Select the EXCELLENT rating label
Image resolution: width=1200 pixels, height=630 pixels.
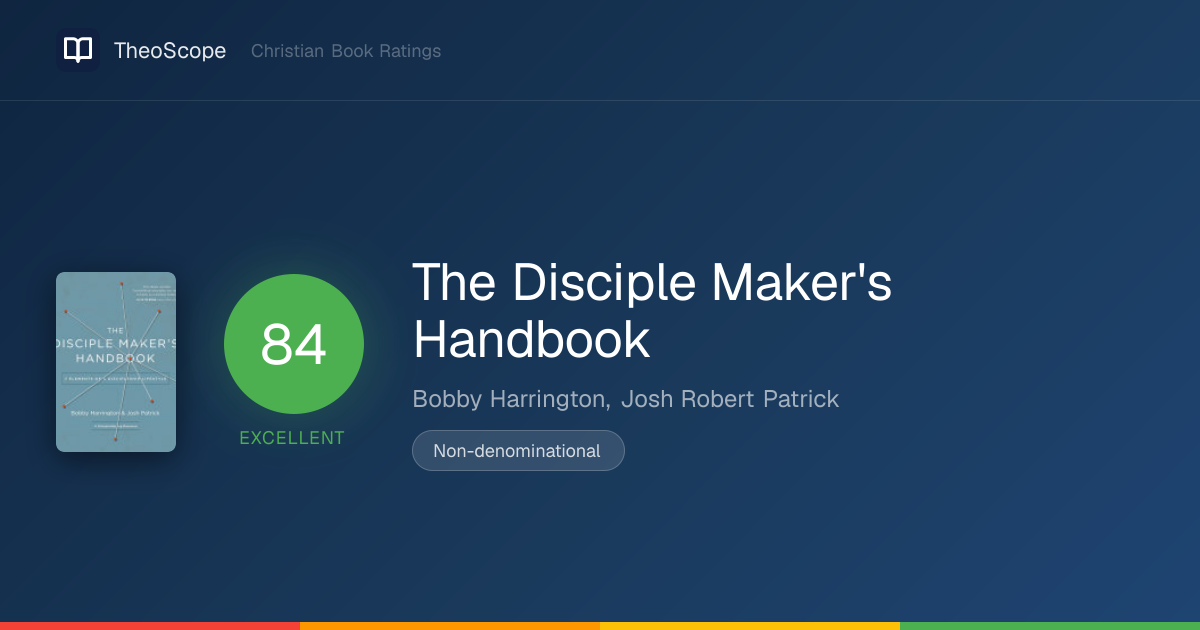pos(292,438)
